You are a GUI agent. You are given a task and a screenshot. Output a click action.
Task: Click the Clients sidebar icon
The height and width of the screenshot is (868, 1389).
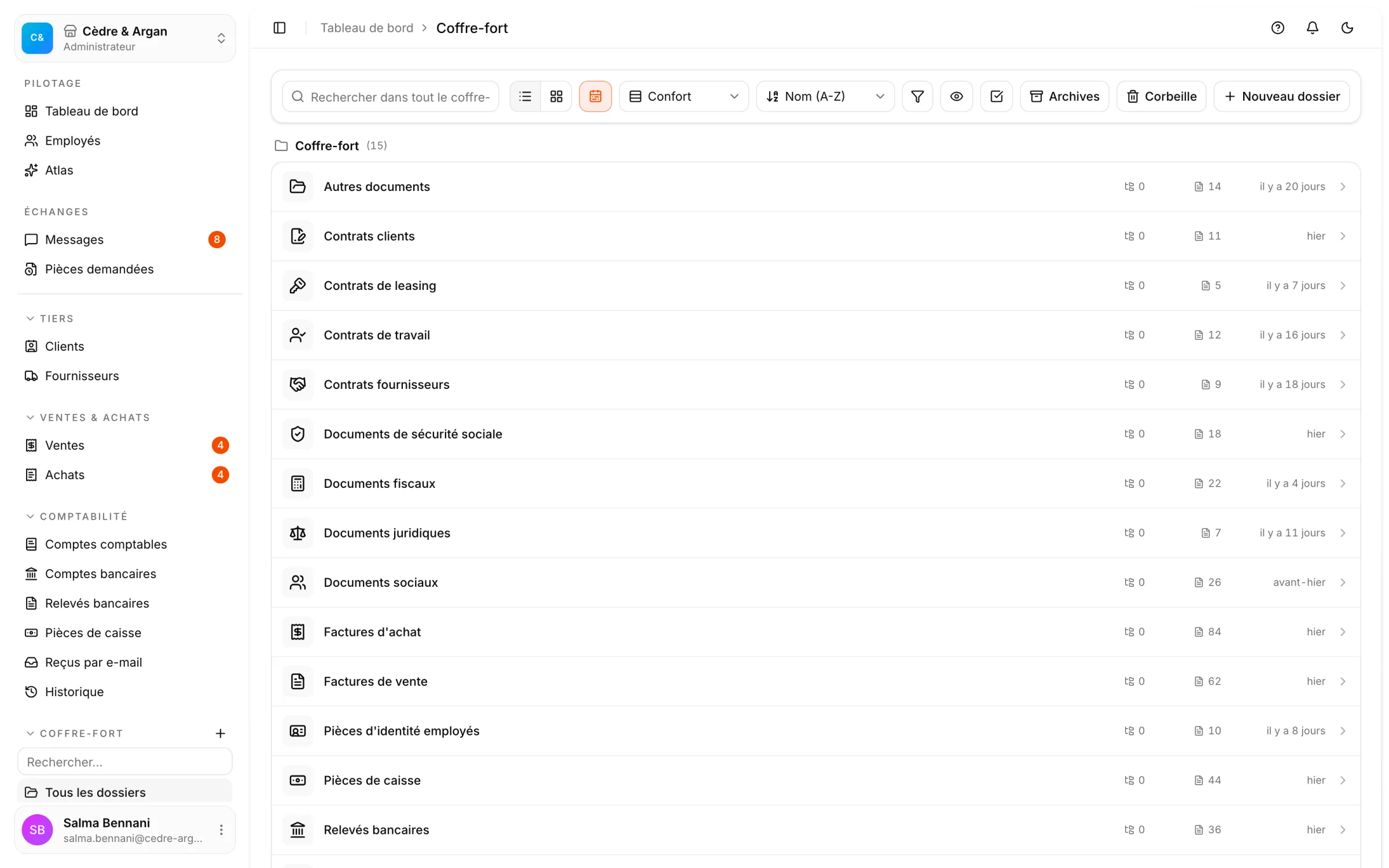(x=31, y=346)
